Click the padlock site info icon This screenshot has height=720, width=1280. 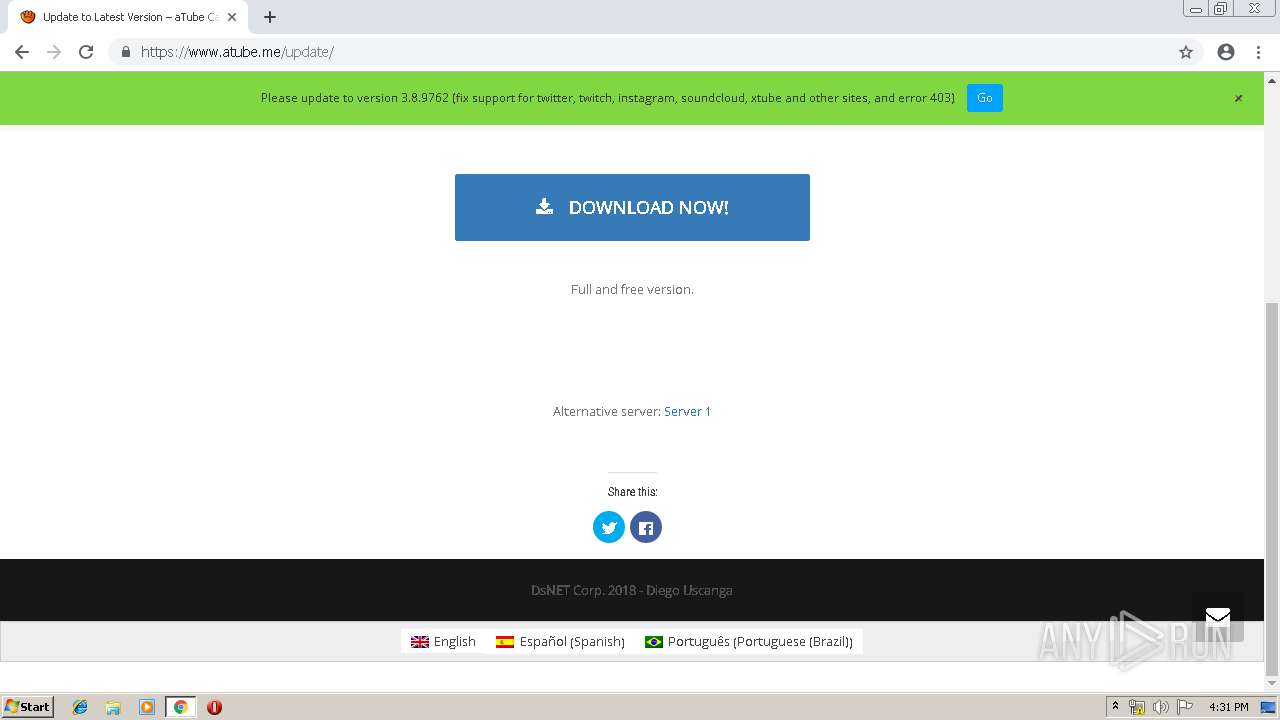[125, 52]
